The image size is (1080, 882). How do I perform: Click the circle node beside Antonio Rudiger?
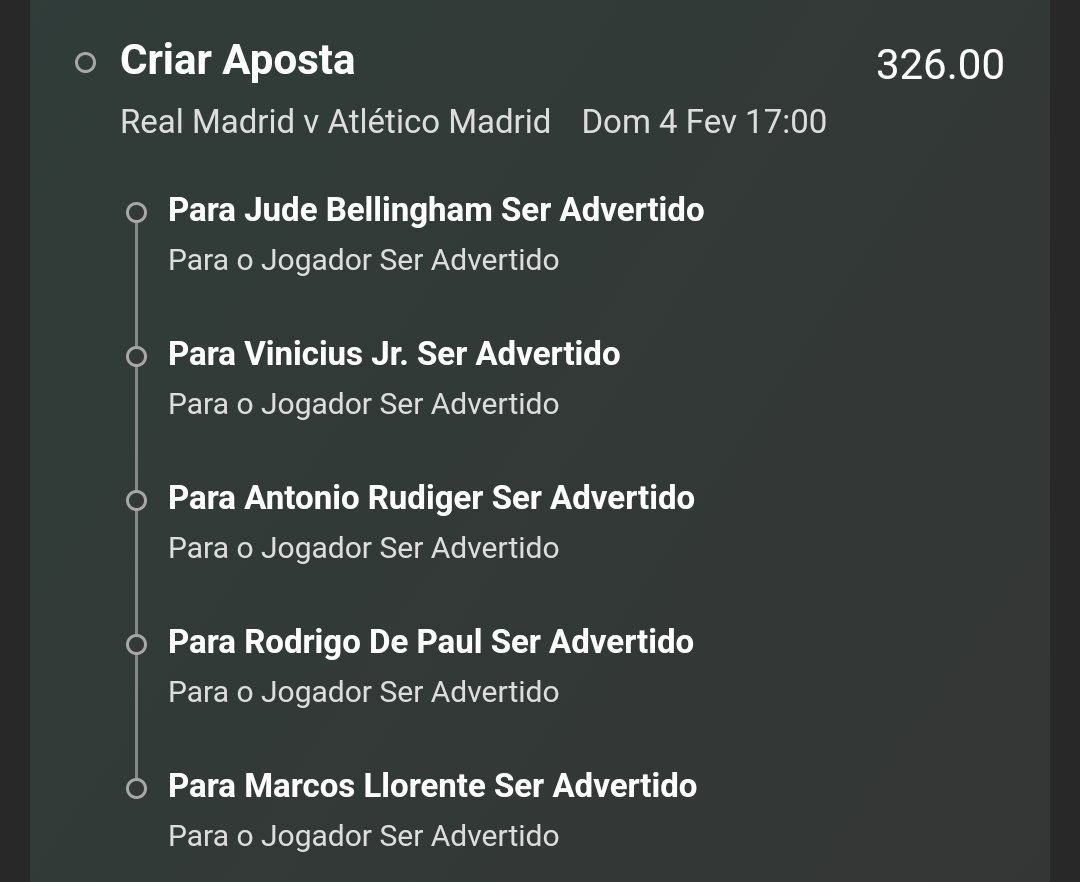coord(136,500)
